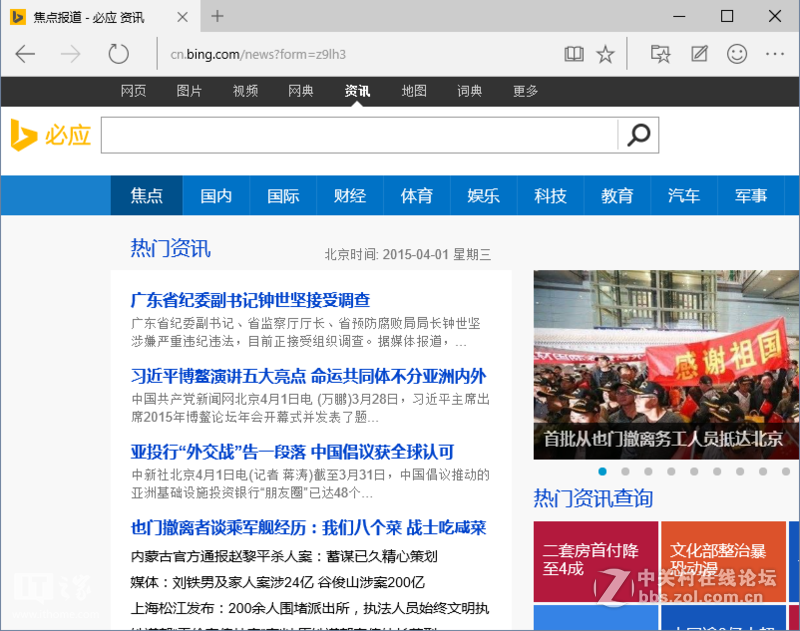The height and width of the screenshot is (631, 800).
Task: Open the Hub favorites folder icon
Action: 660,54
